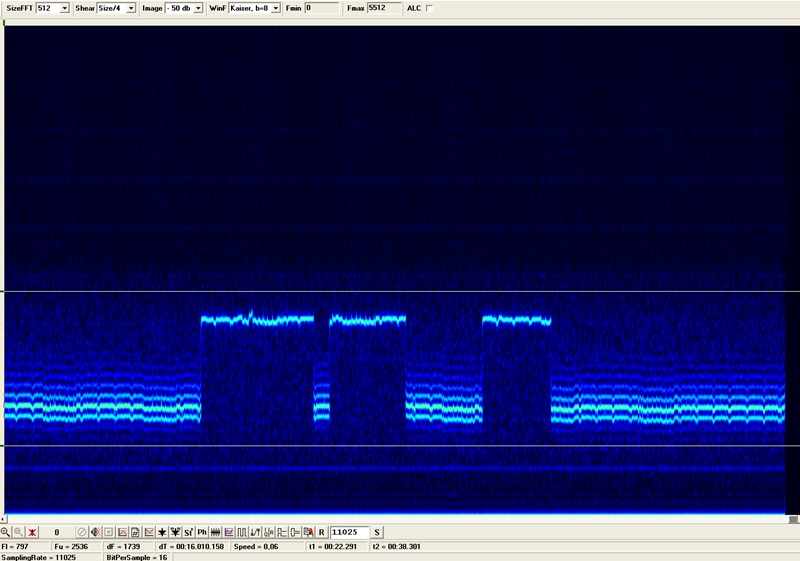
Task: Click the upper horizontal frequency marker line
Action: click(400, 292)
